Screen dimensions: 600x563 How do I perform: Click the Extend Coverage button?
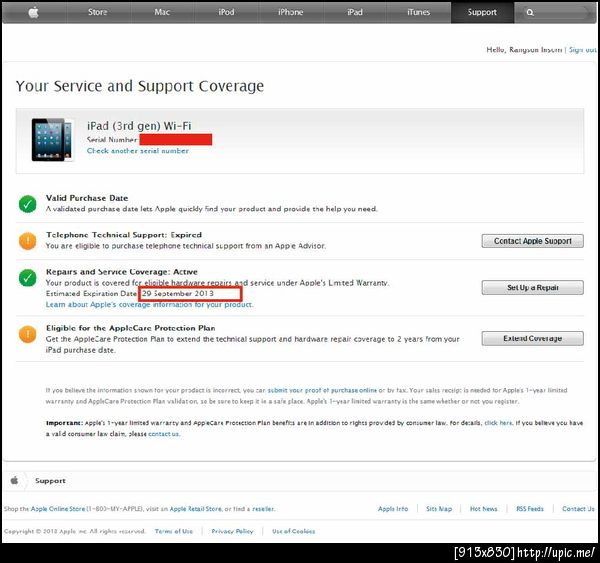click(532, 338)
